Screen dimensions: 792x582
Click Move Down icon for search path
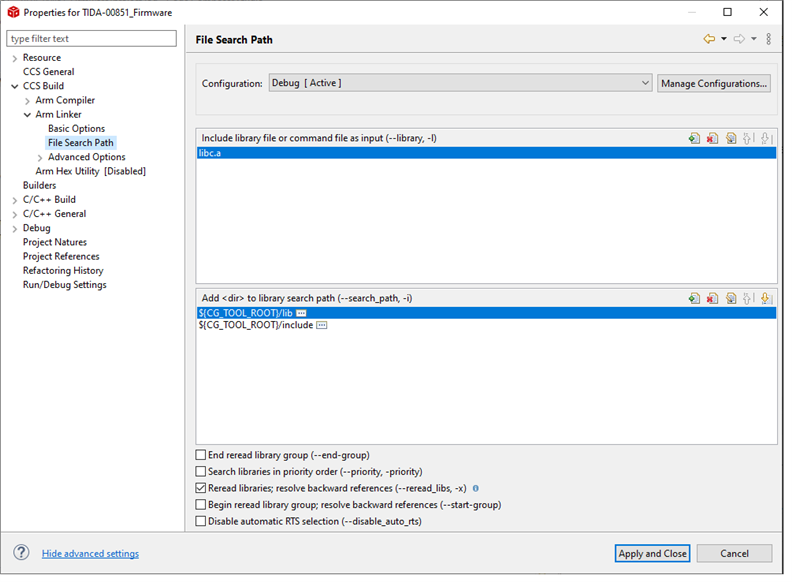(766, 298)
